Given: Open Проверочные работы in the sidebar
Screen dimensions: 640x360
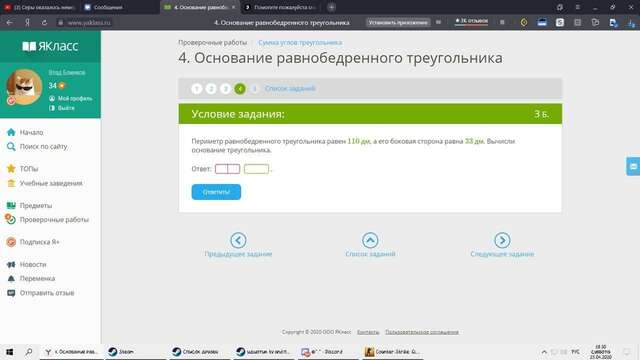Looking at the screenshot, I should tap(54, 220).
